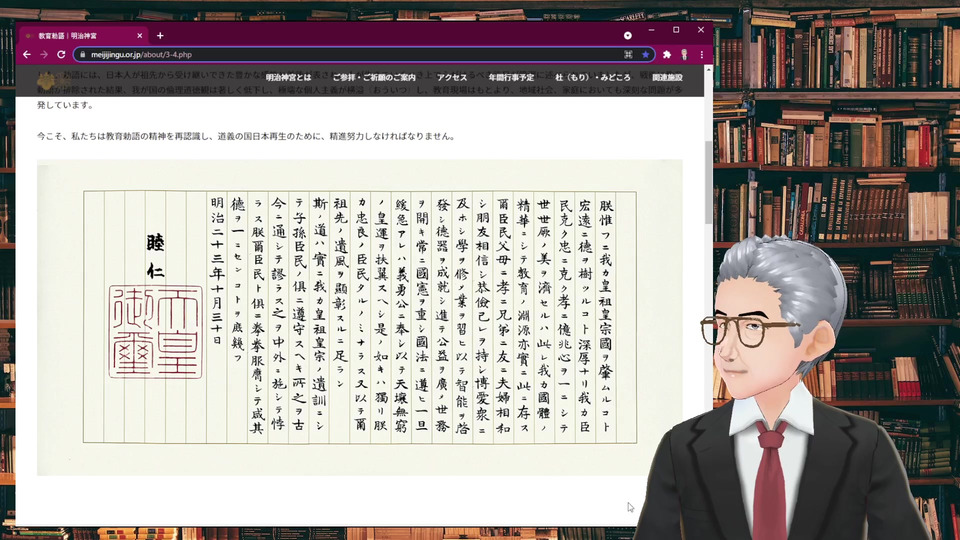
Task: View site information lock icon
Action: coord(83,54)
